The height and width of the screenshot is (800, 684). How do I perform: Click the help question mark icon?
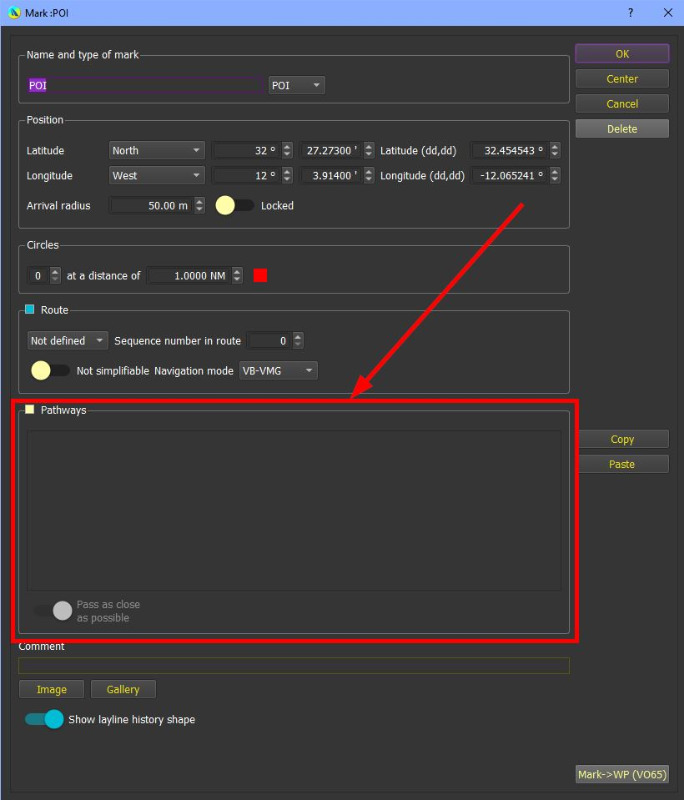[x=630, y=13]
